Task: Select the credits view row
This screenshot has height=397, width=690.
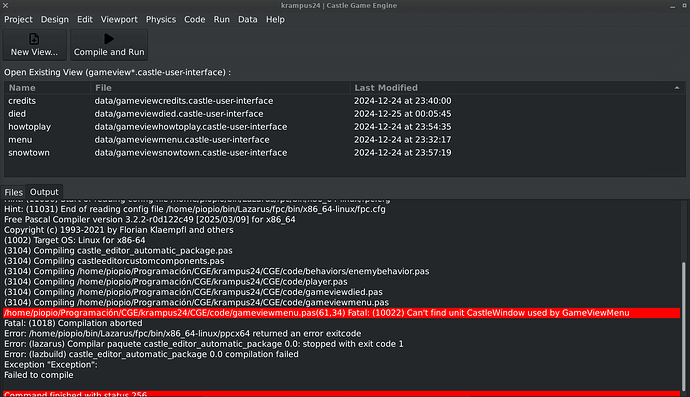Action: 345,101
